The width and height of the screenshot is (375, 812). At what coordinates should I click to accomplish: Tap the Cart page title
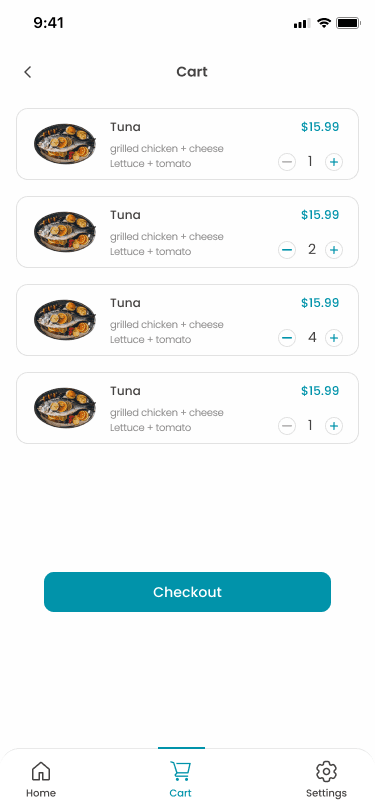coord(192,71)
